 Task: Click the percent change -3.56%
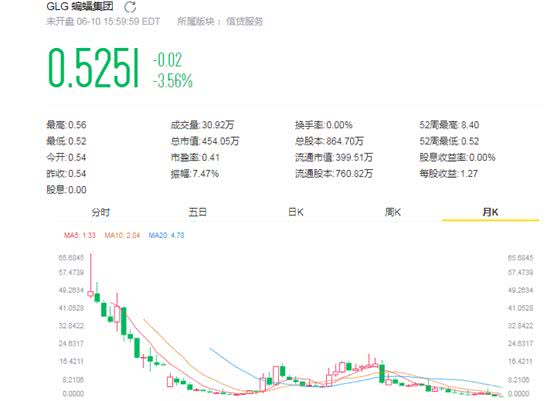coord(173,81)
